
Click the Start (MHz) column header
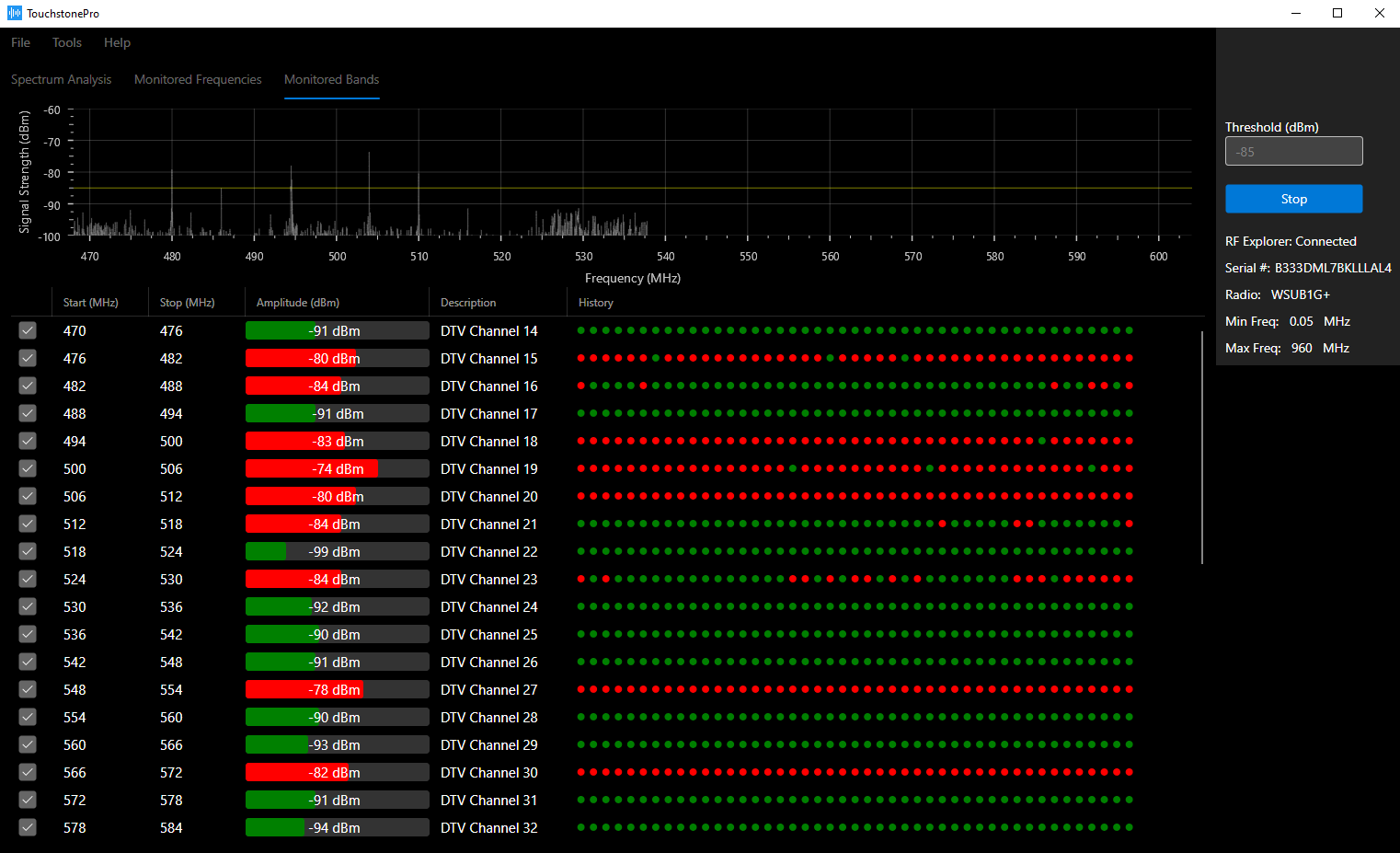click(90, 302)
